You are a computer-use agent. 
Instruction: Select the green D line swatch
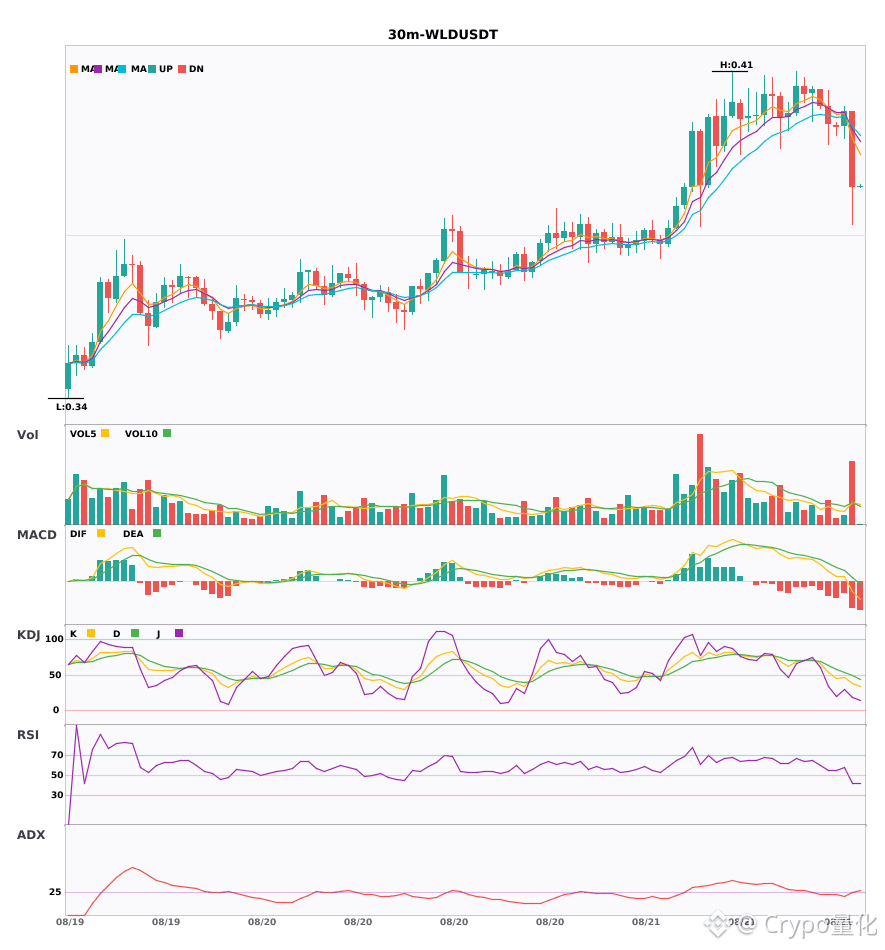click(135, 633)
